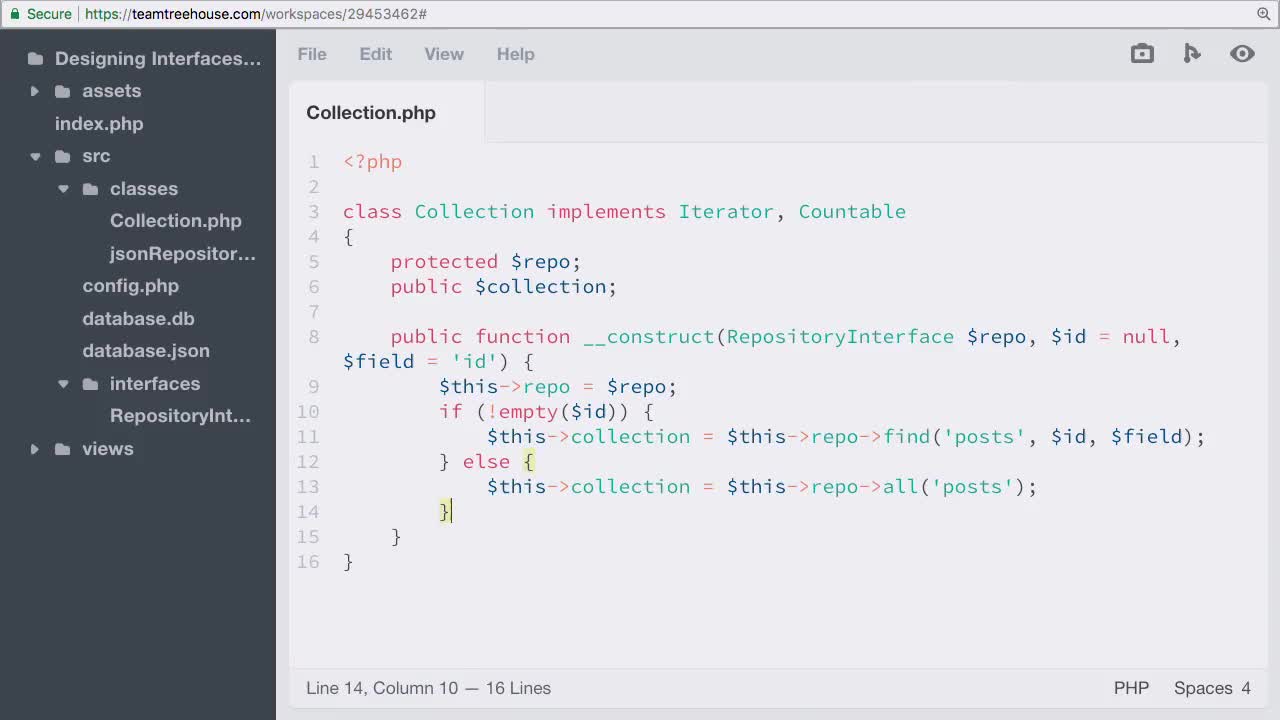Screen dimensions: 1280x720
Task: Click the folder icon next to src
Action: click(63, 156)
